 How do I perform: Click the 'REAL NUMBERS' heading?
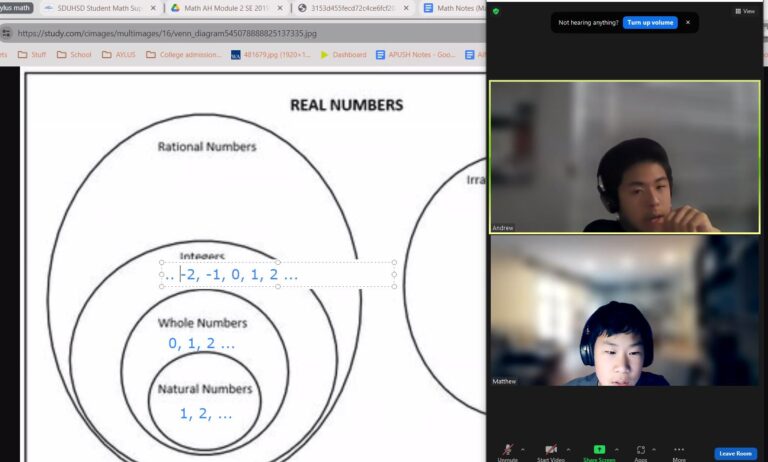[x=347, y=105]
